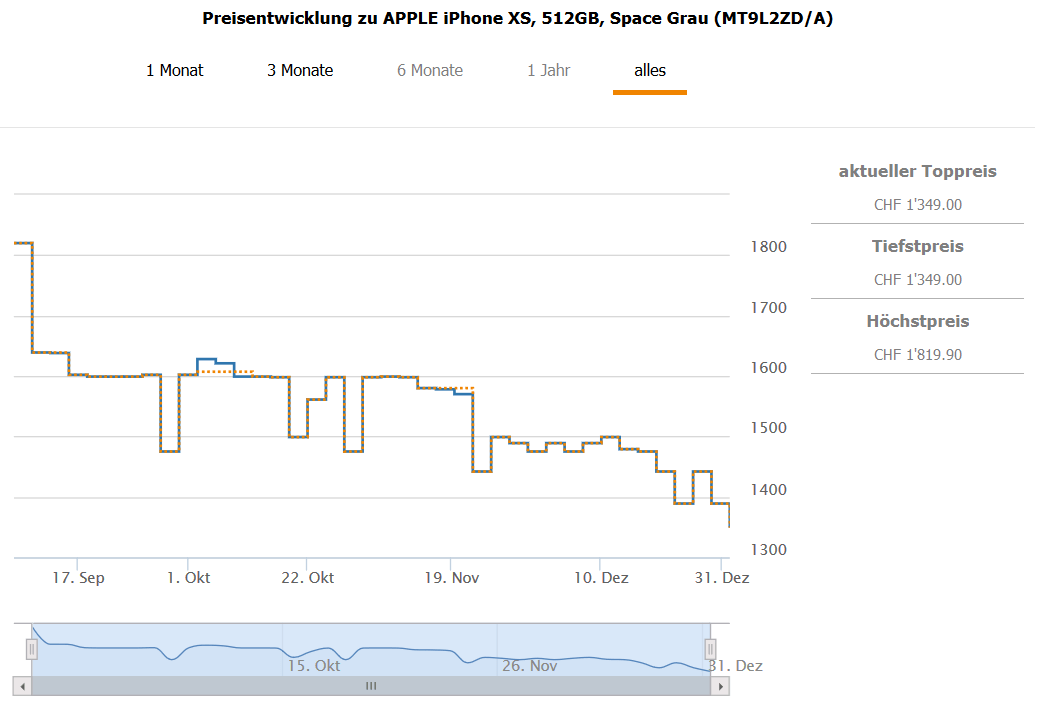Click the Tiefstpreis value CHF 1'349.00
Image resolution: width=1038 pixels, height=706 pixels.
click(x=918, y=280)
